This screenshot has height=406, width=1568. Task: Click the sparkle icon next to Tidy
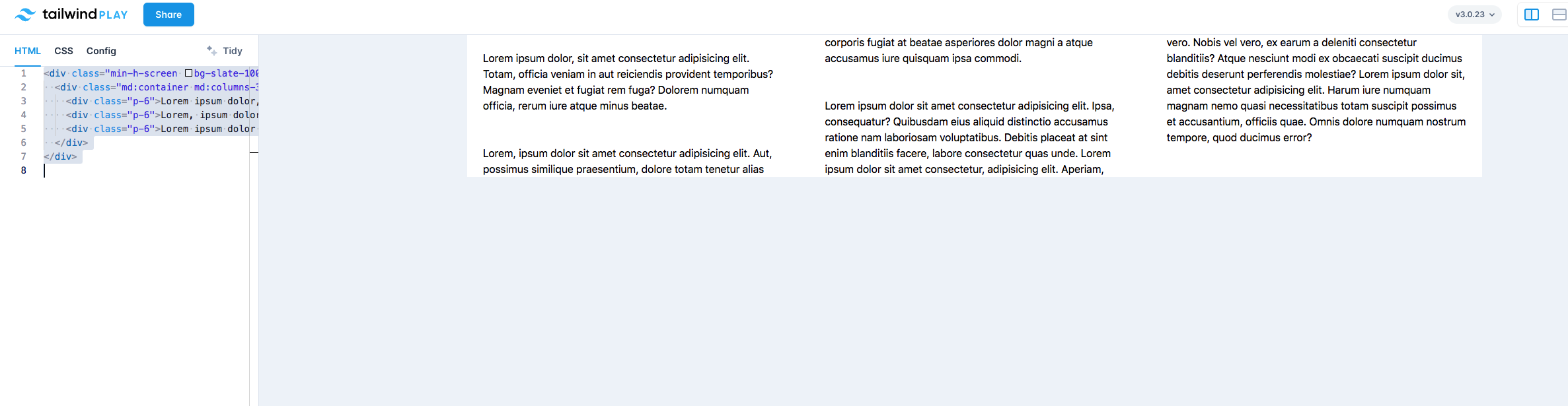tap(211, 50)
